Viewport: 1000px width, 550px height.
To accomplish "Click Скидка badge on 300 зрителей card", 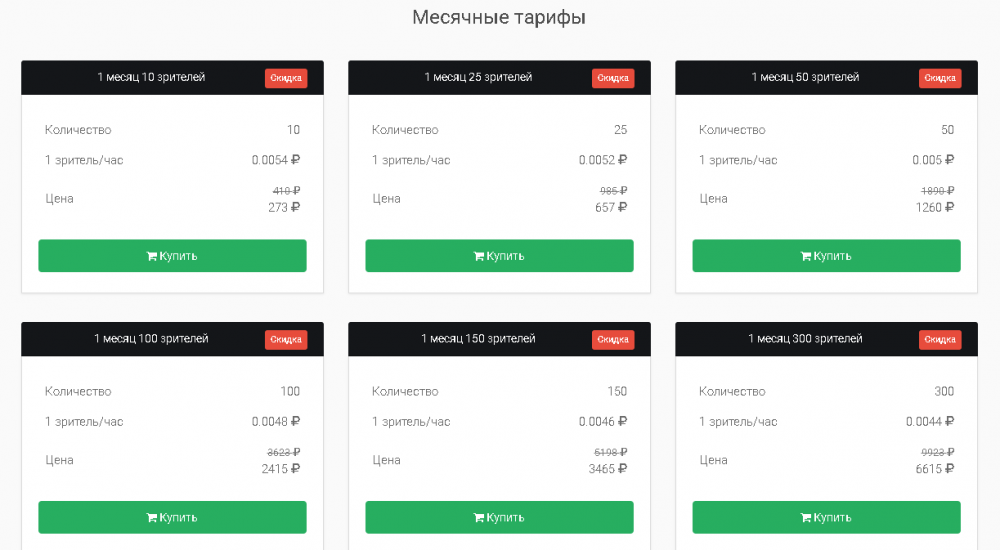I will 940,340.
